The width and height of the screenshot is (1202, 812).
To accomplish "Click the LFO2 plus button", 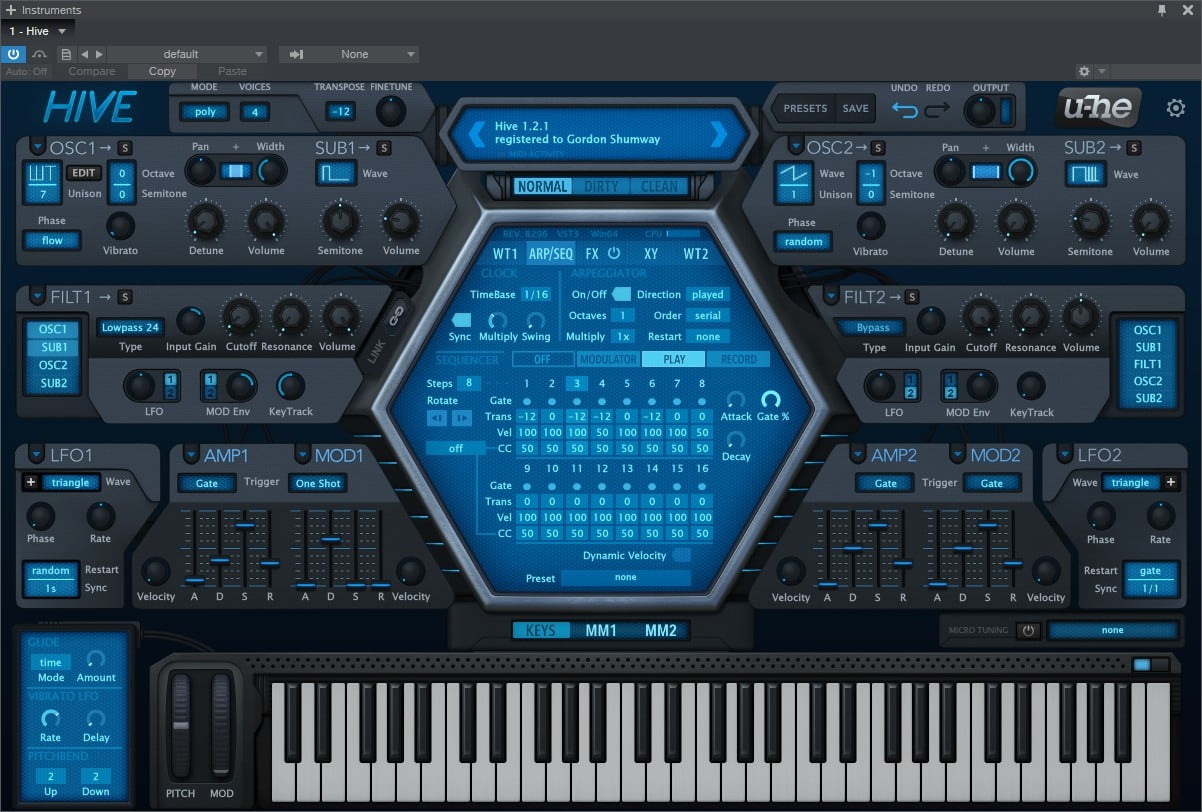I will pos(1173,482).
